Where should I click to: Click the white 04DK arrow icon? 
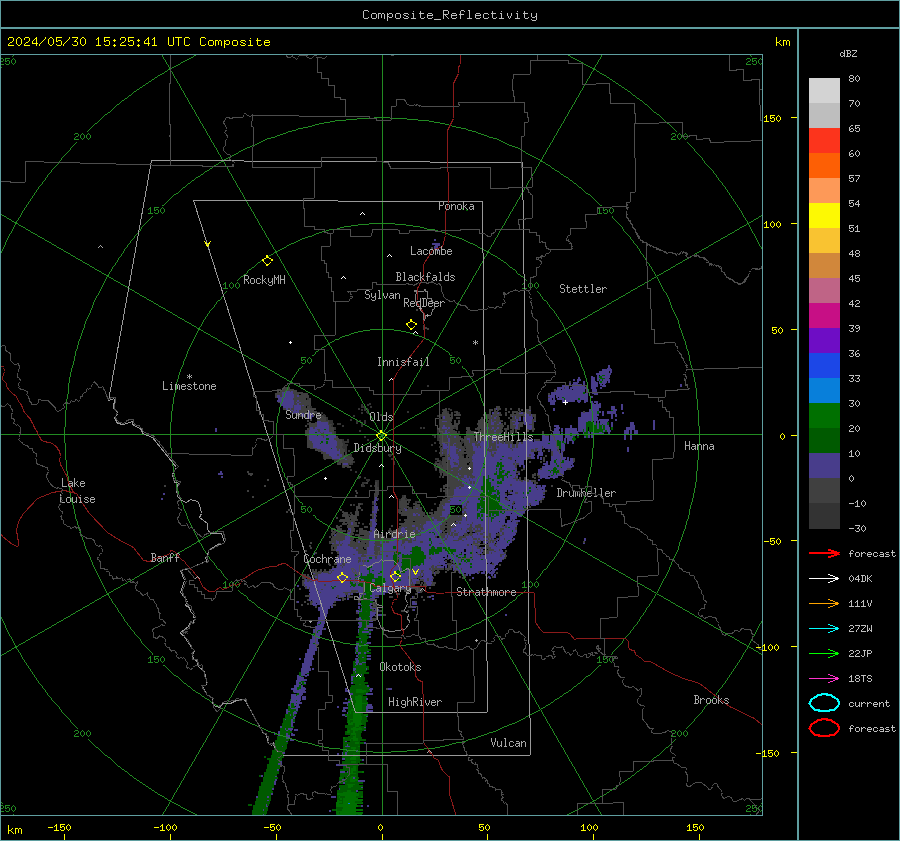[824, 579]
